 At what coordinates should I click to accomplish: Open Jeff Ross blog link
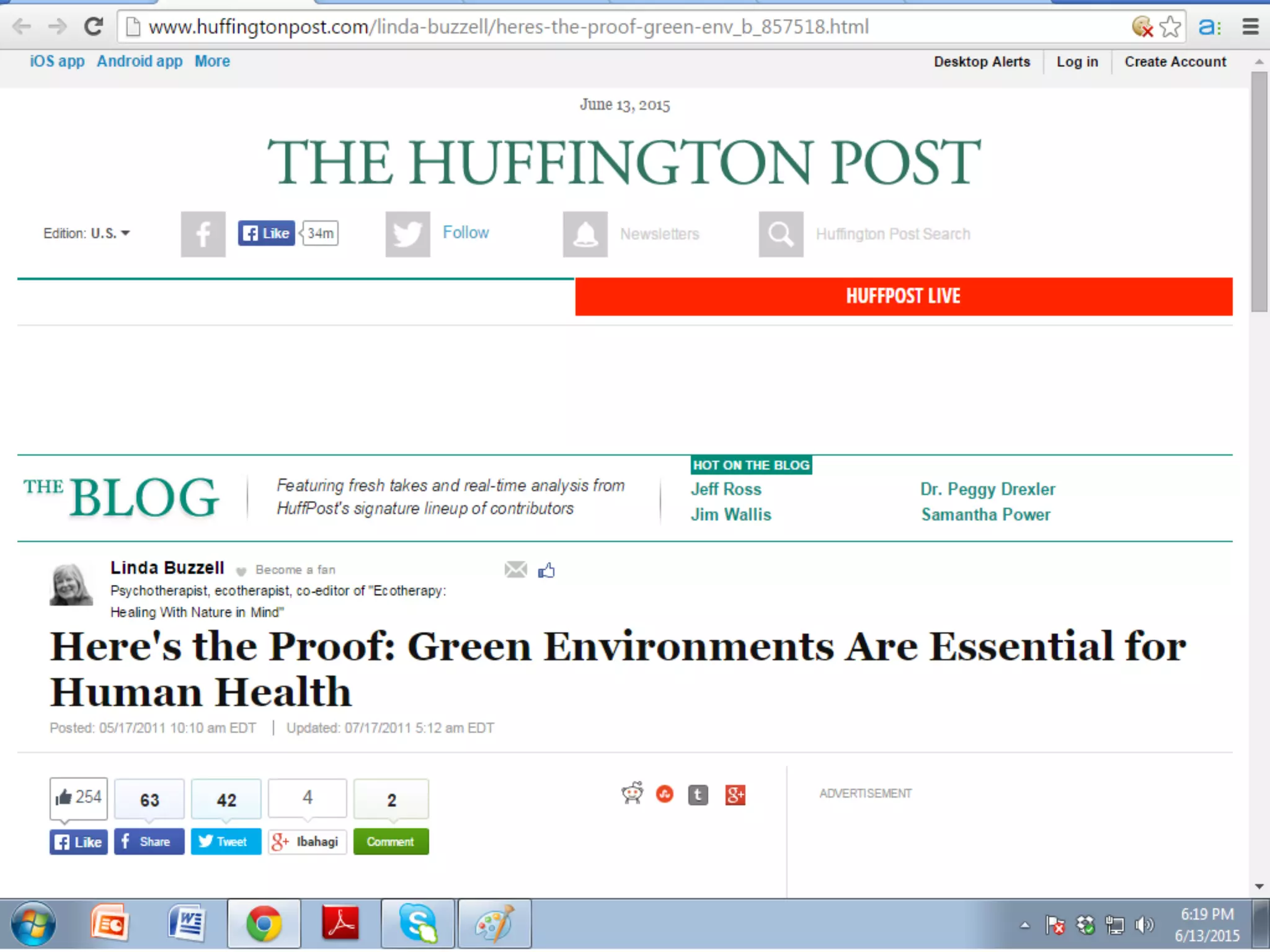(x=726, y=489)
